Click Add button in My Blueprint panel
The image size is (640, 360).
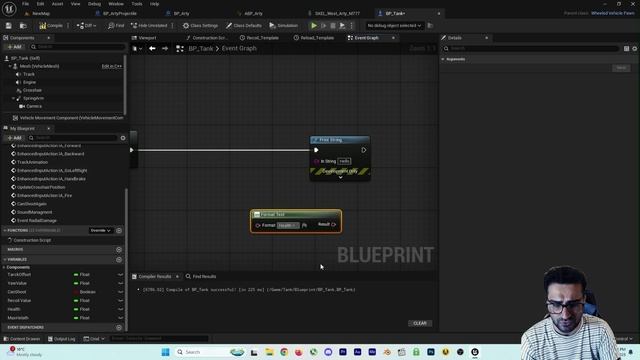pos(14,138)
